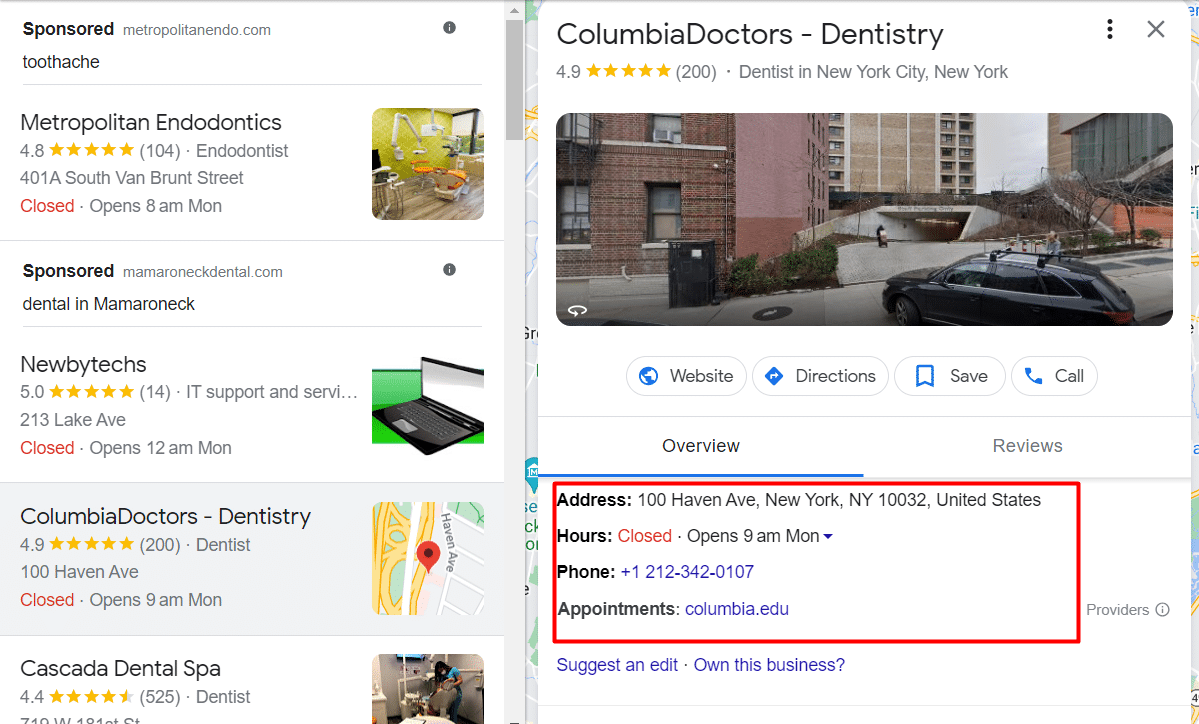This screenshot has width=1199, height=724.
Task: Switch to the Reviews tab
Action: [1027, 446]
